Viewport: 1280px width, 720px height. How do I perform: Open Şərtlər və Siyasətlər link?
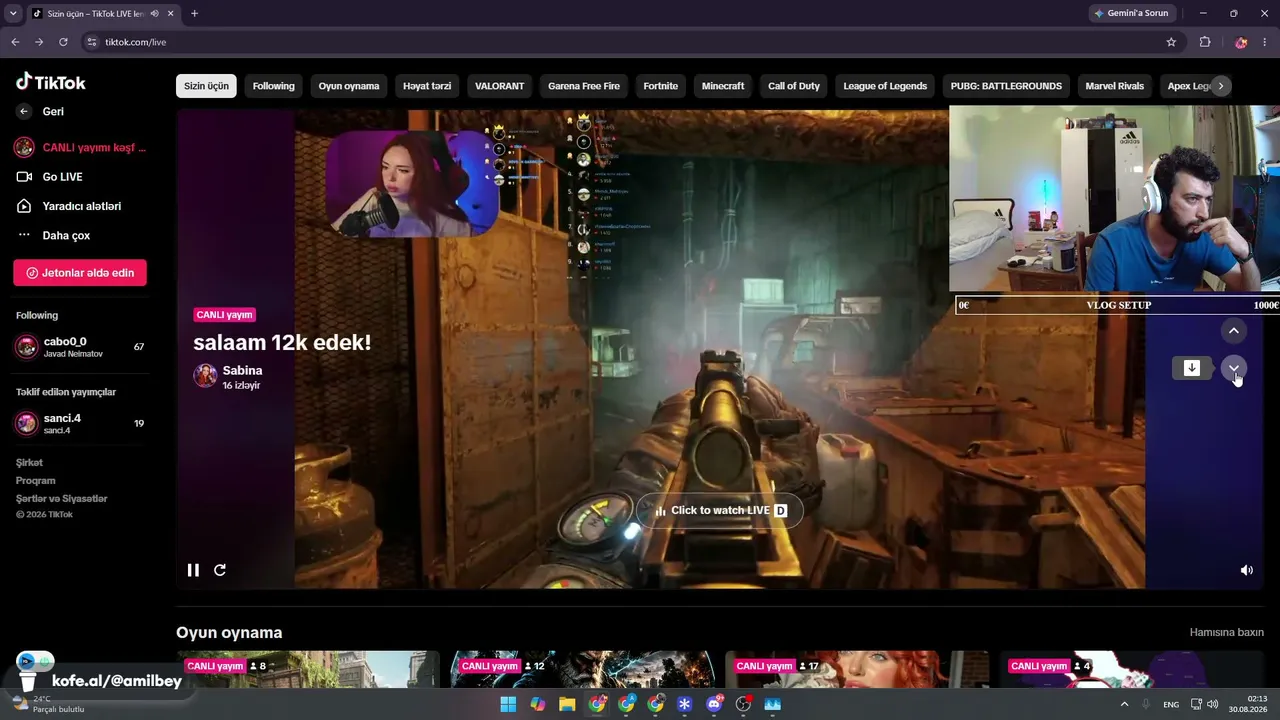(61, 499)
